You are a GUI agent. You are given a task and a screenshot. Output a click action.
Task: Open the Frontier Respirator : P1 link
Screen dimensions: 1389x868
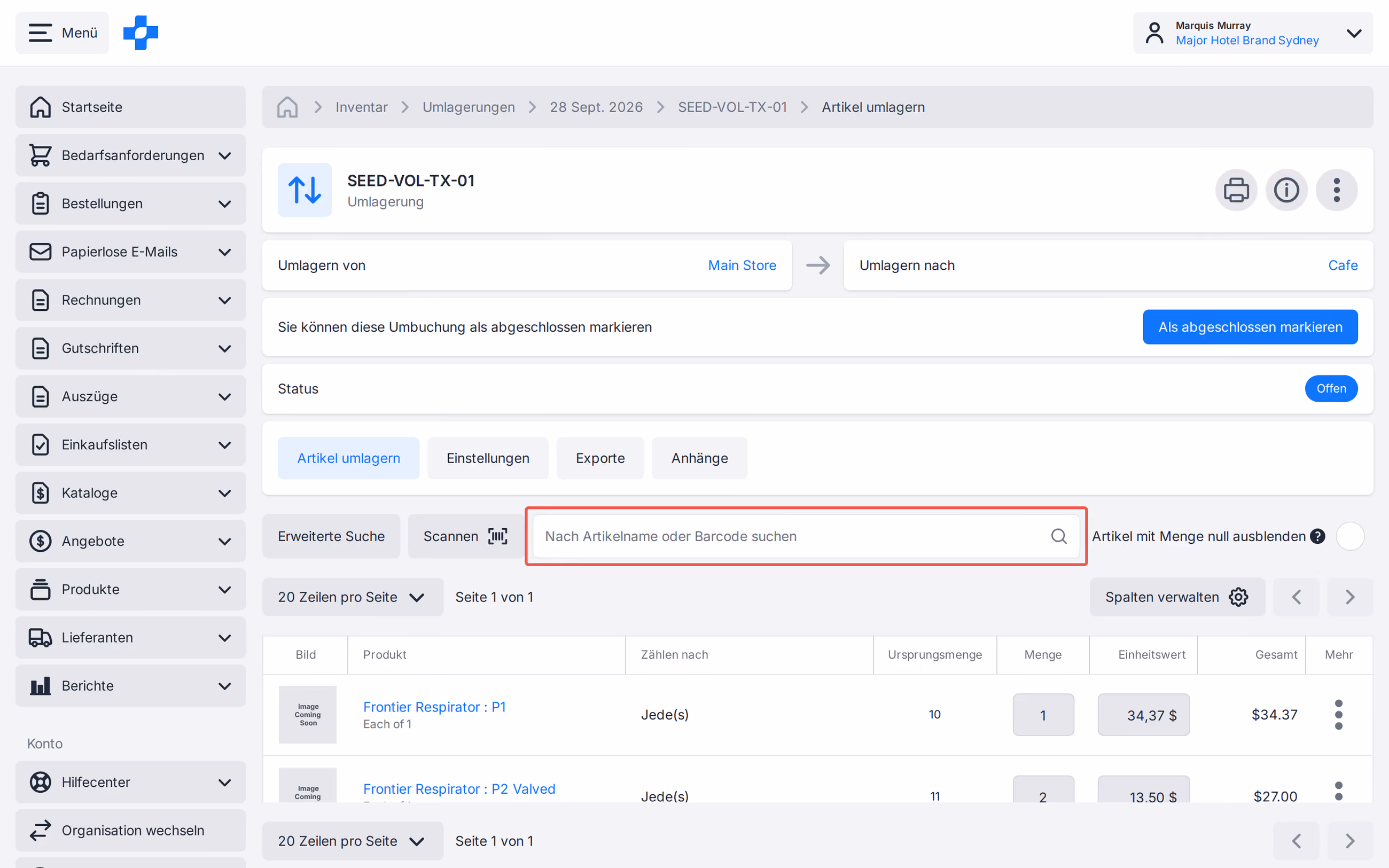434,707
